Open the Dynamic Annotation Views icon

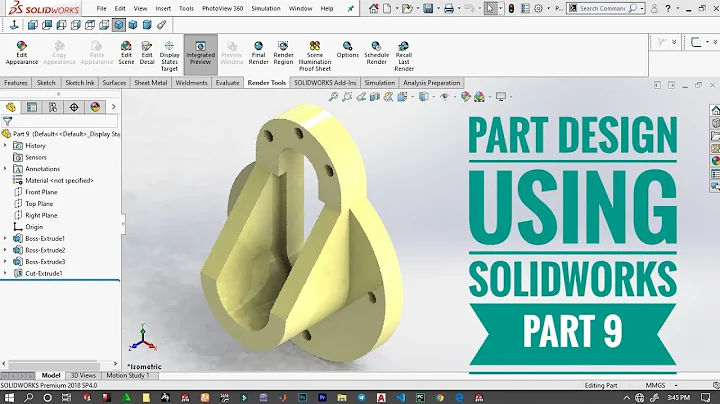[388, 96]
